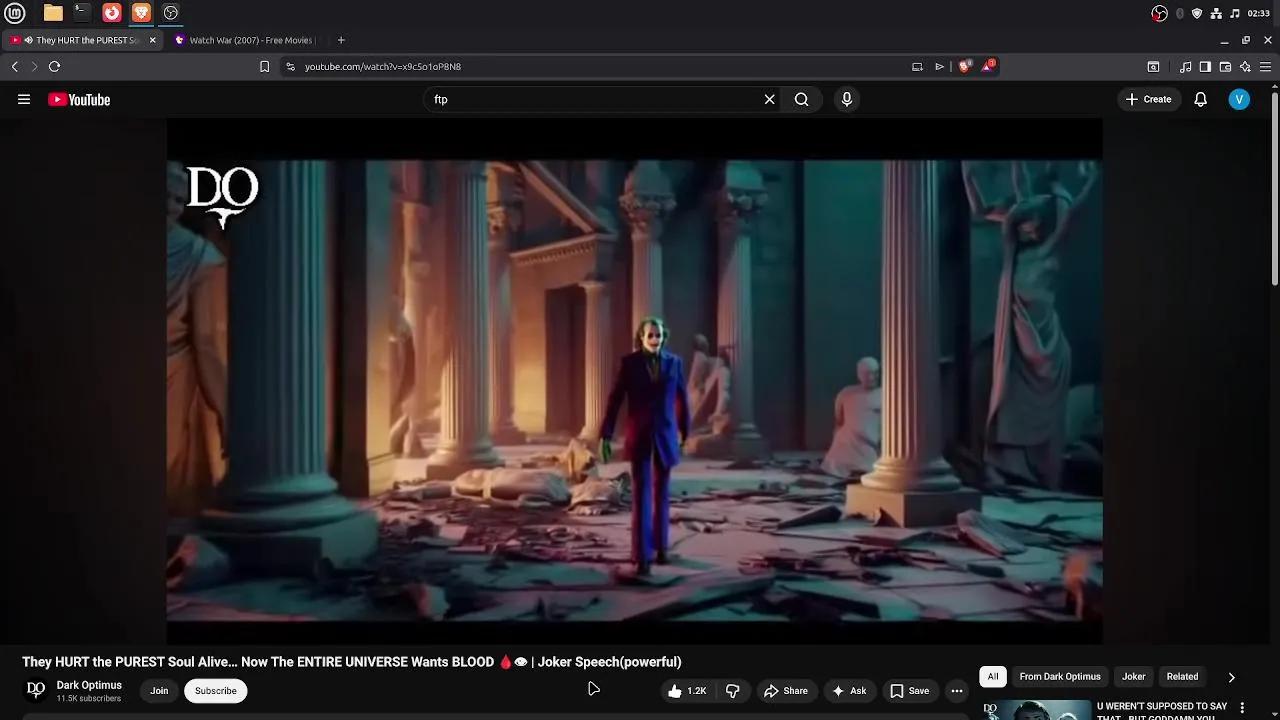Image resolution: width=1280 pixels, height=720 pixels.
Task: Open the Create menu
Action: pos(1148,99)
